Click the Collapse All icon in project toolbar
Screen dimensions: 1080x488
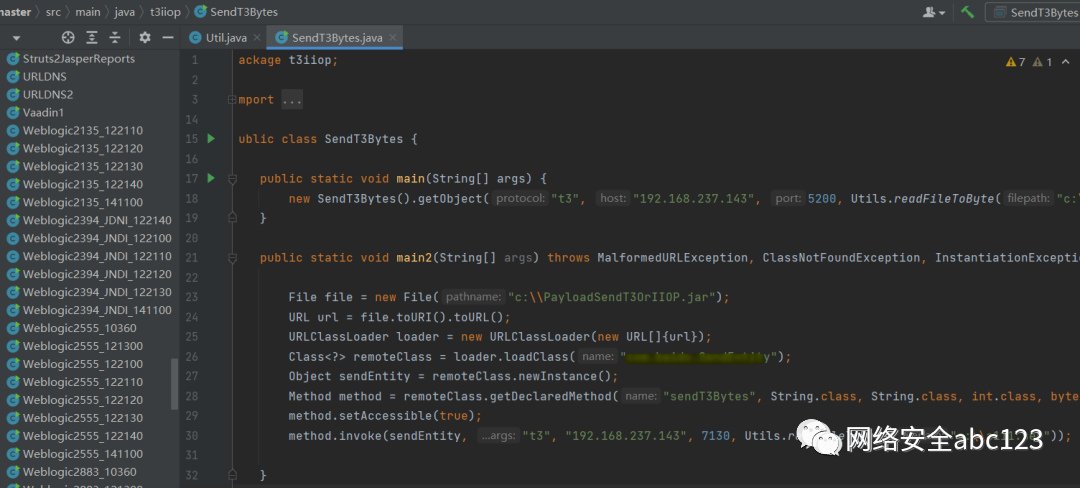pyautogui.click(x=115, y=37)
